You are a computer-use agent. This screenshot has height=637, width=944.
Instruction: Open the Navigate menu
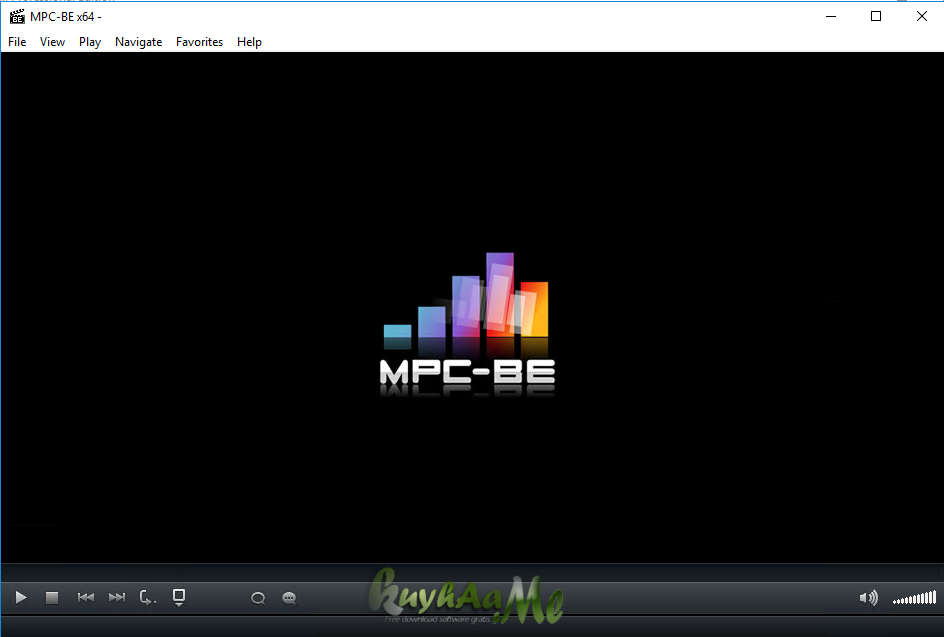138,42
